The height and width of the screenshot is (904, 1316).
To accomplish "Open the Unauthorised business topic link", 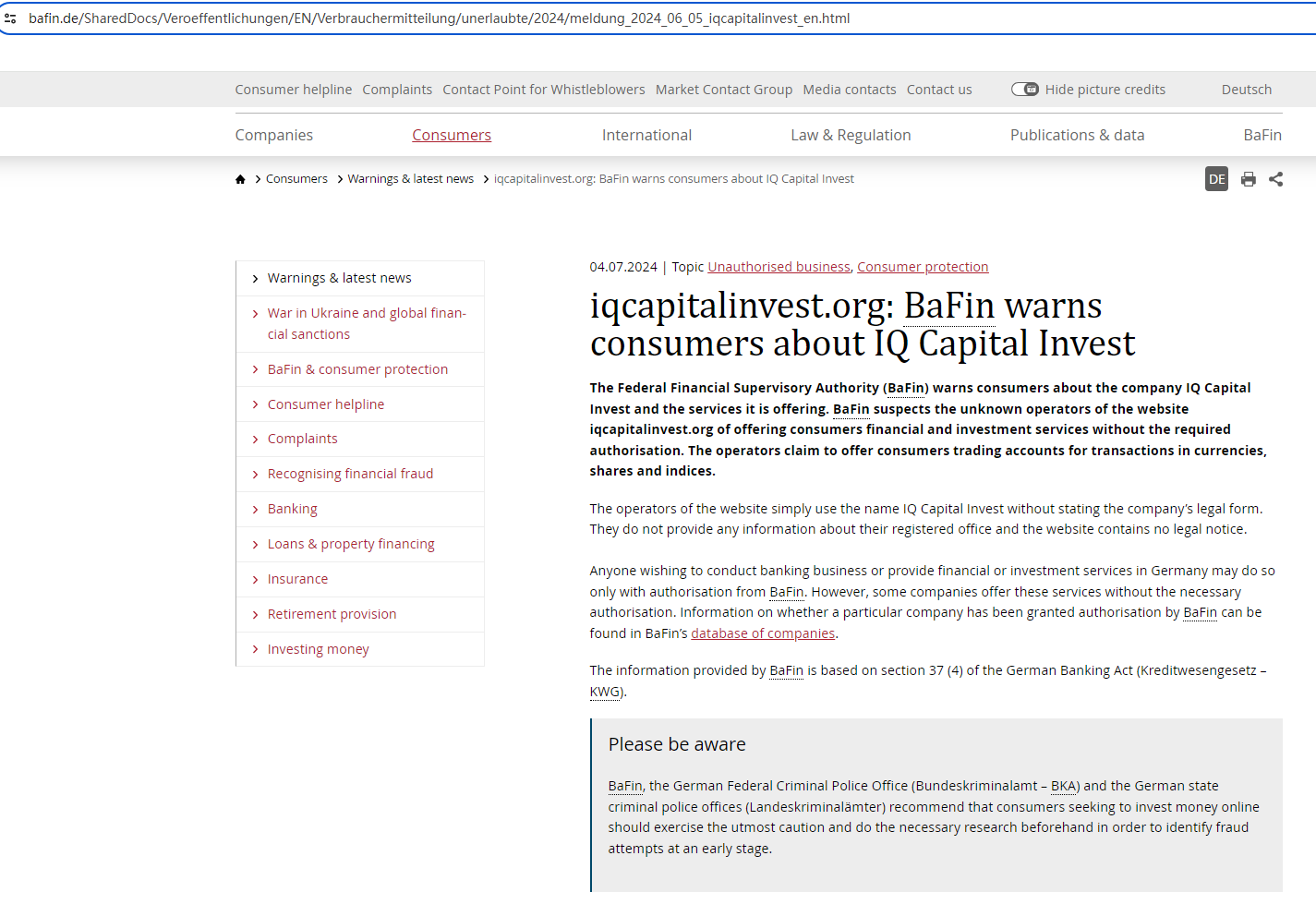I will pyautogui.click(x=779, y=267).
